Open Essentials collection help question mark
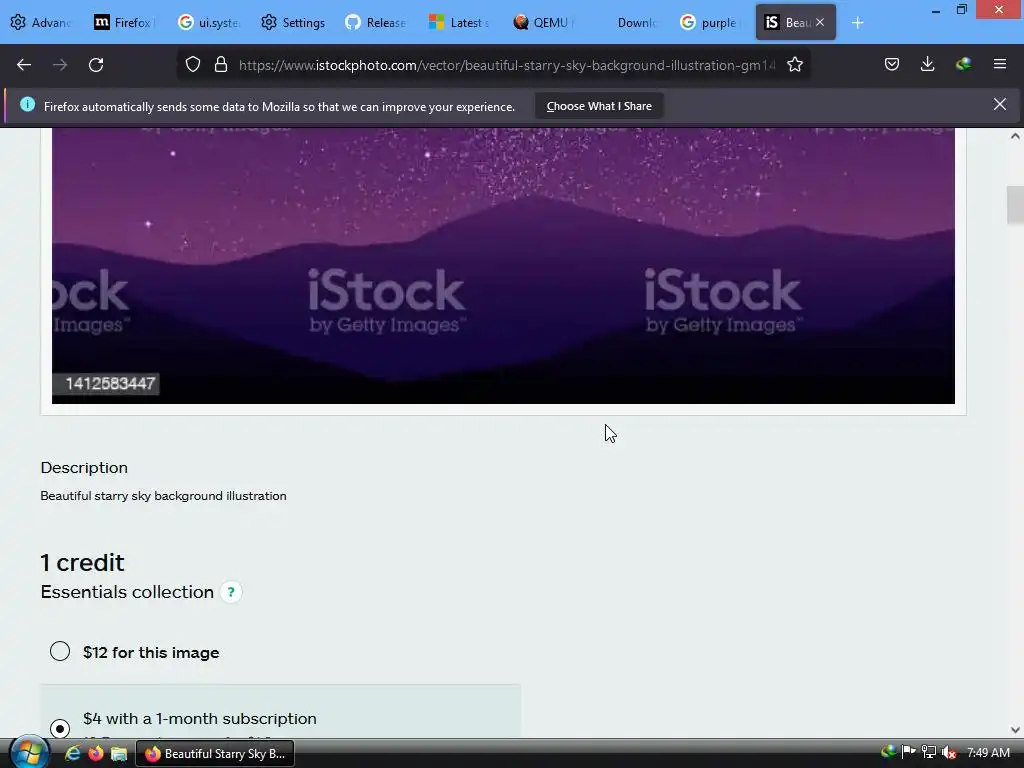This screenshot has height=768, width=1024. [231, 592]
